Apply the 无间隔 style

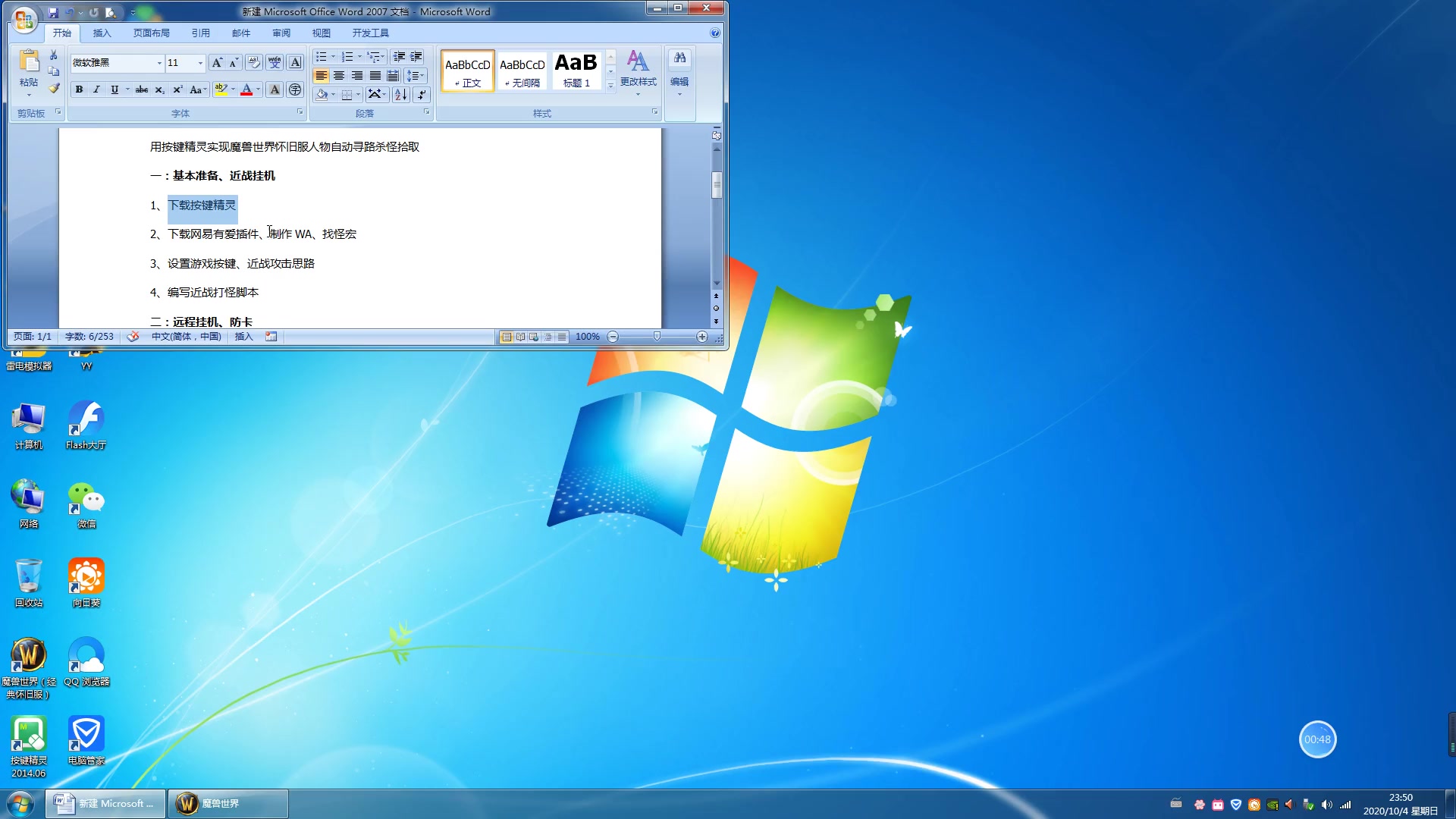click(522, 71)
